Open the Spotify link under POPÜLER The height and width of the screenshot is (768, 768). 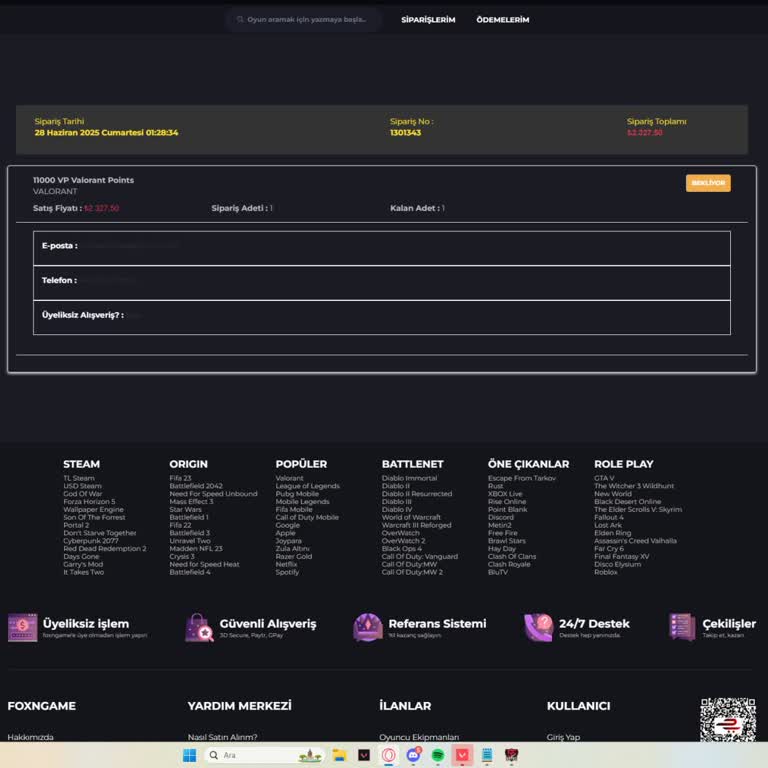[287, 572]
